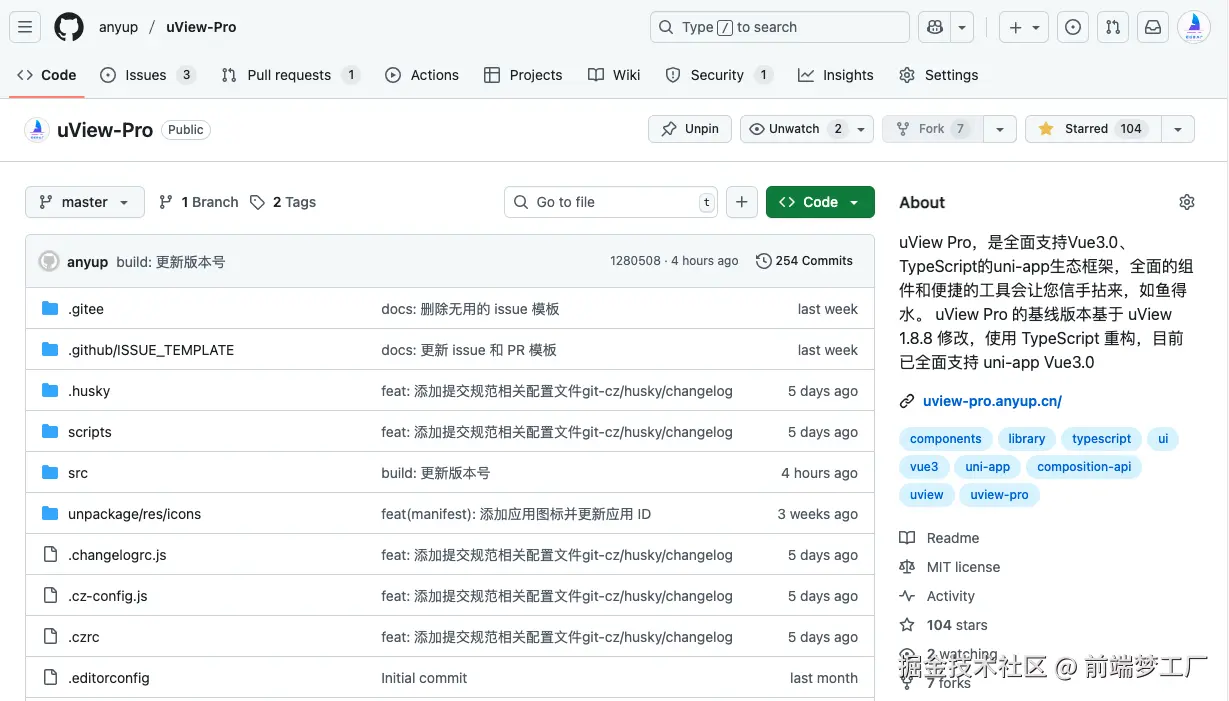Open the master branch selector
The image size is (1229, 701).
tap(85, 202)
